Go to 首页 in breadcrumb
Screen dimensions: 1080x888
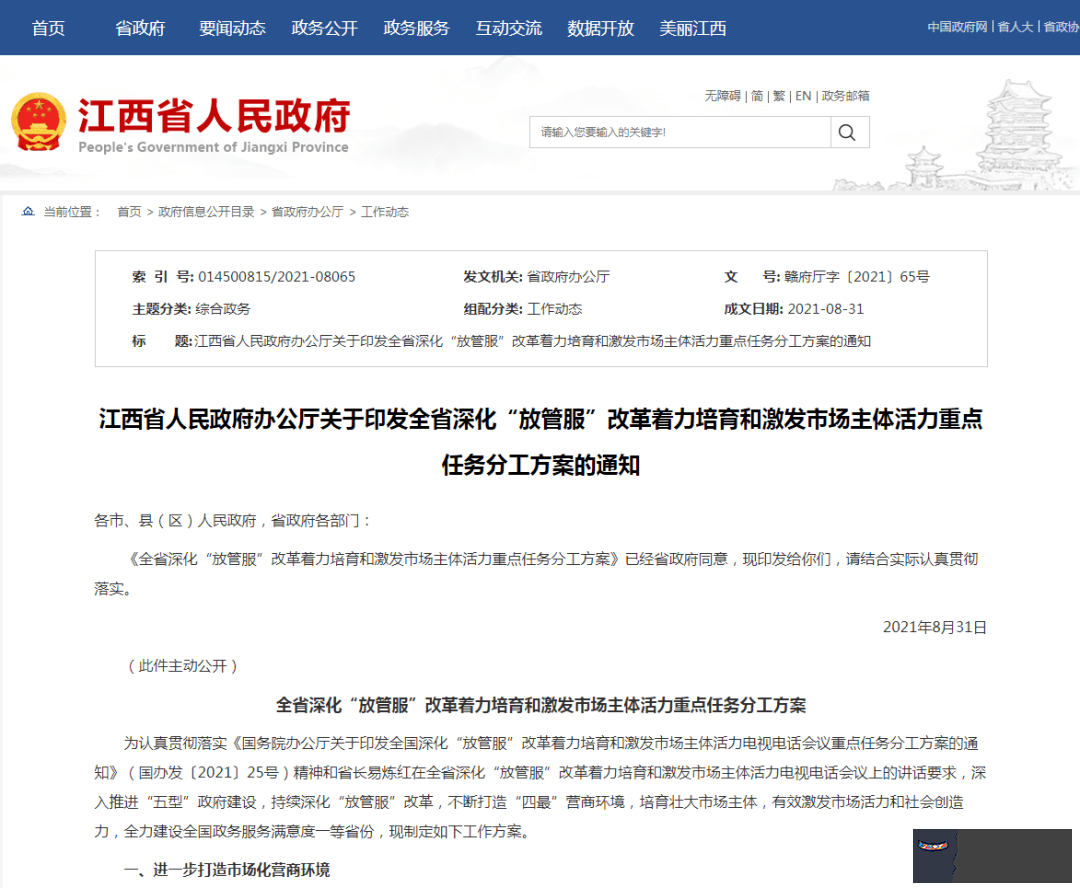[129, 211]
